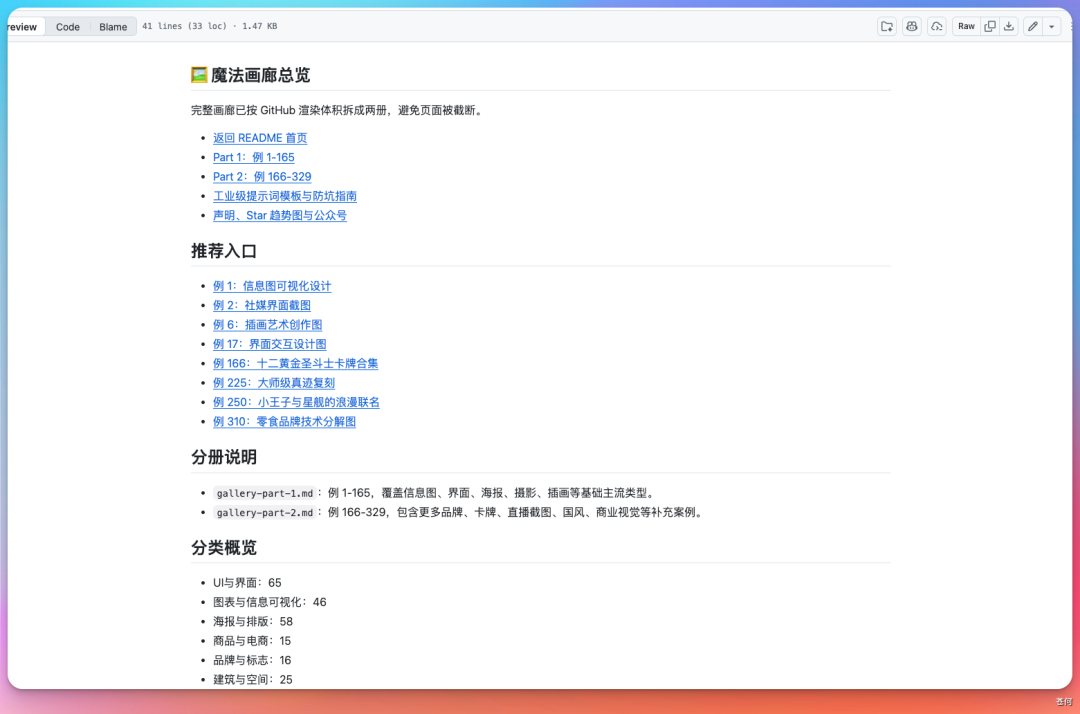This screenshot has width=1080, height=714.
Task: Switch to the Blame tab
Action: [x=113, y=26]
